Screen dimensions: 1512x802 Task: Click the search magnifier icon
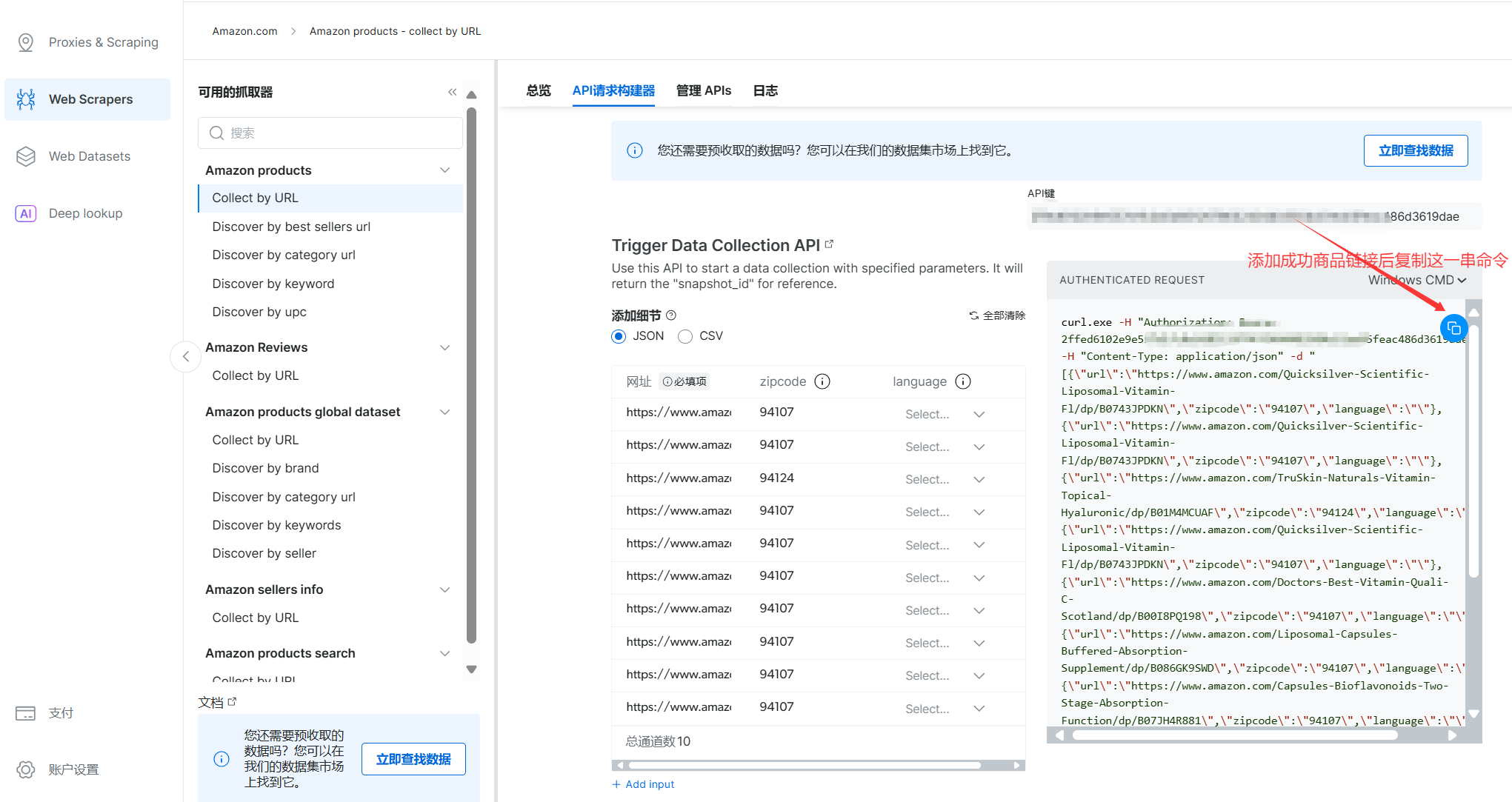[x=216, y=133]
